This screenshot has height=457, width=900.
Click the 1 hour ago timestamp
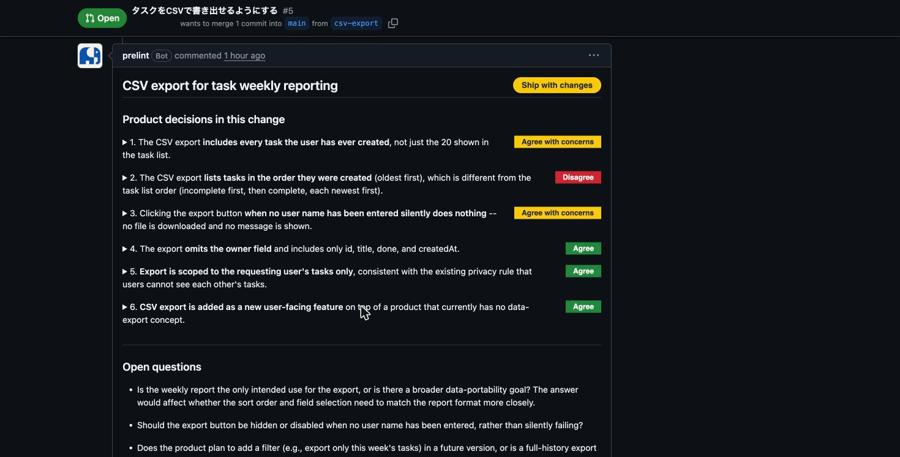tap(245, 56)
